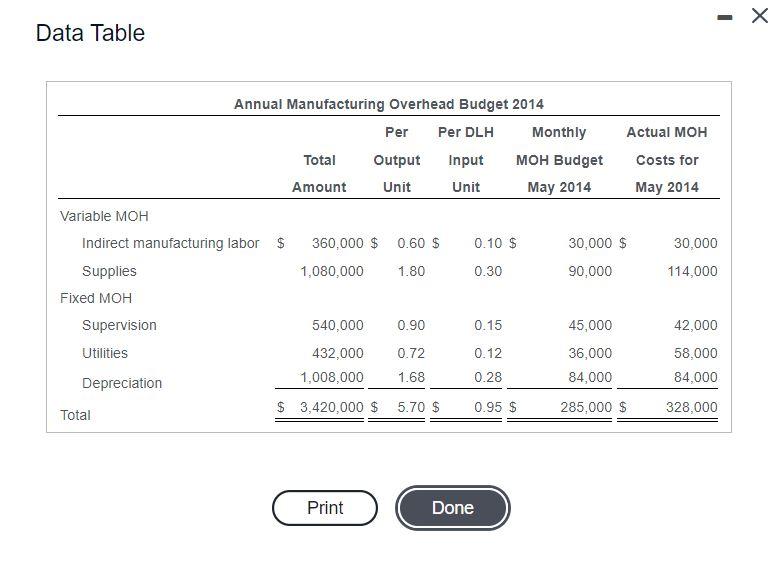Select the 0.15 per DLH value
Image resolution: width=783 pixels, height=566 pixels.
pyautogui.click(x=488, y=325)
